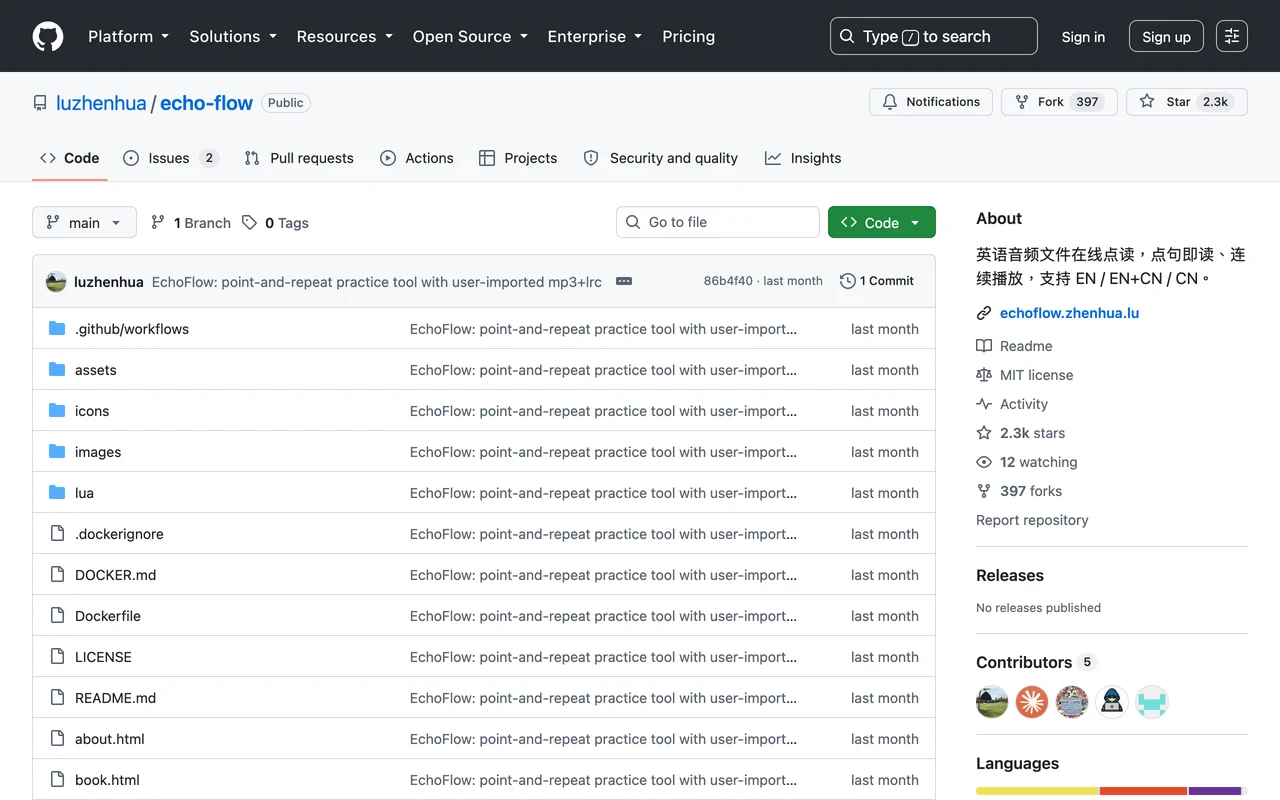Viewport: 1280px width, 800px height.
Task: Expand the Platform menu
Action: pyautogui.click(x=128, y=36)
